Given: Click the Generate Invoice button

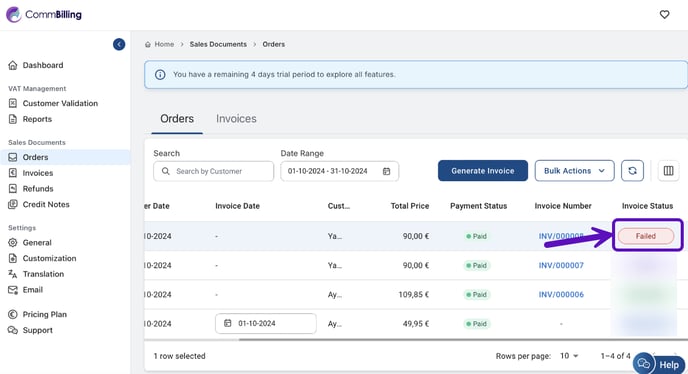Looking at the screenshot, I should click(x=483, y=171).
